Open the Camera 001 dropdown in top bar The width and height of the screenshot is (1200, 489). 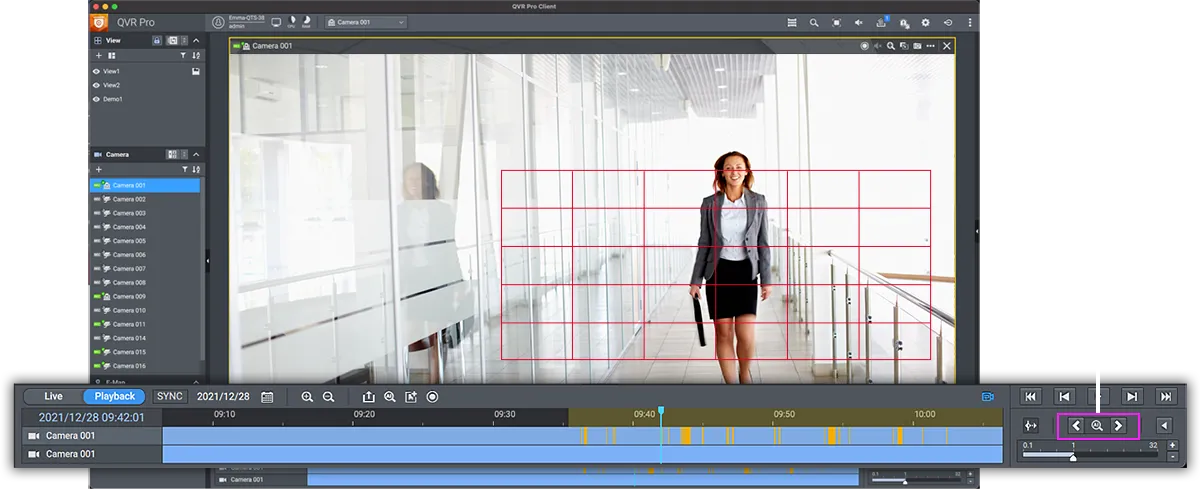coord(366,22)
